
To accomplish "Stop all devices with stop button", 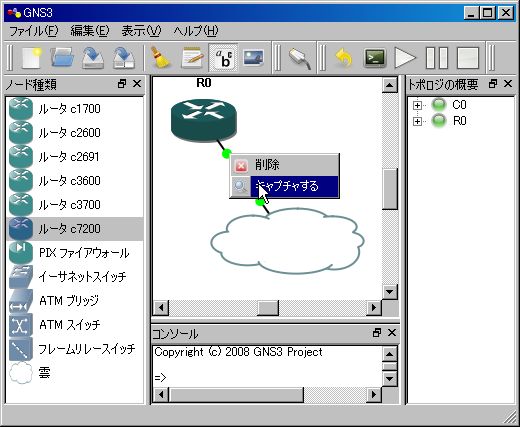I will (468, 58).
